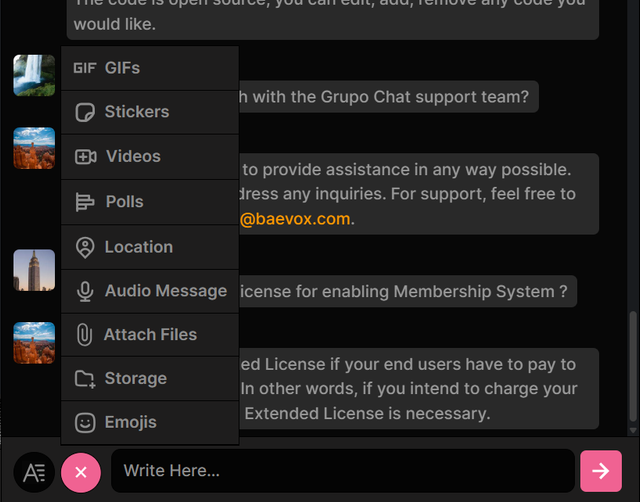Select Audio Message menu entry
This screenshot has height=502, width=640.
(x=165, y=291)
